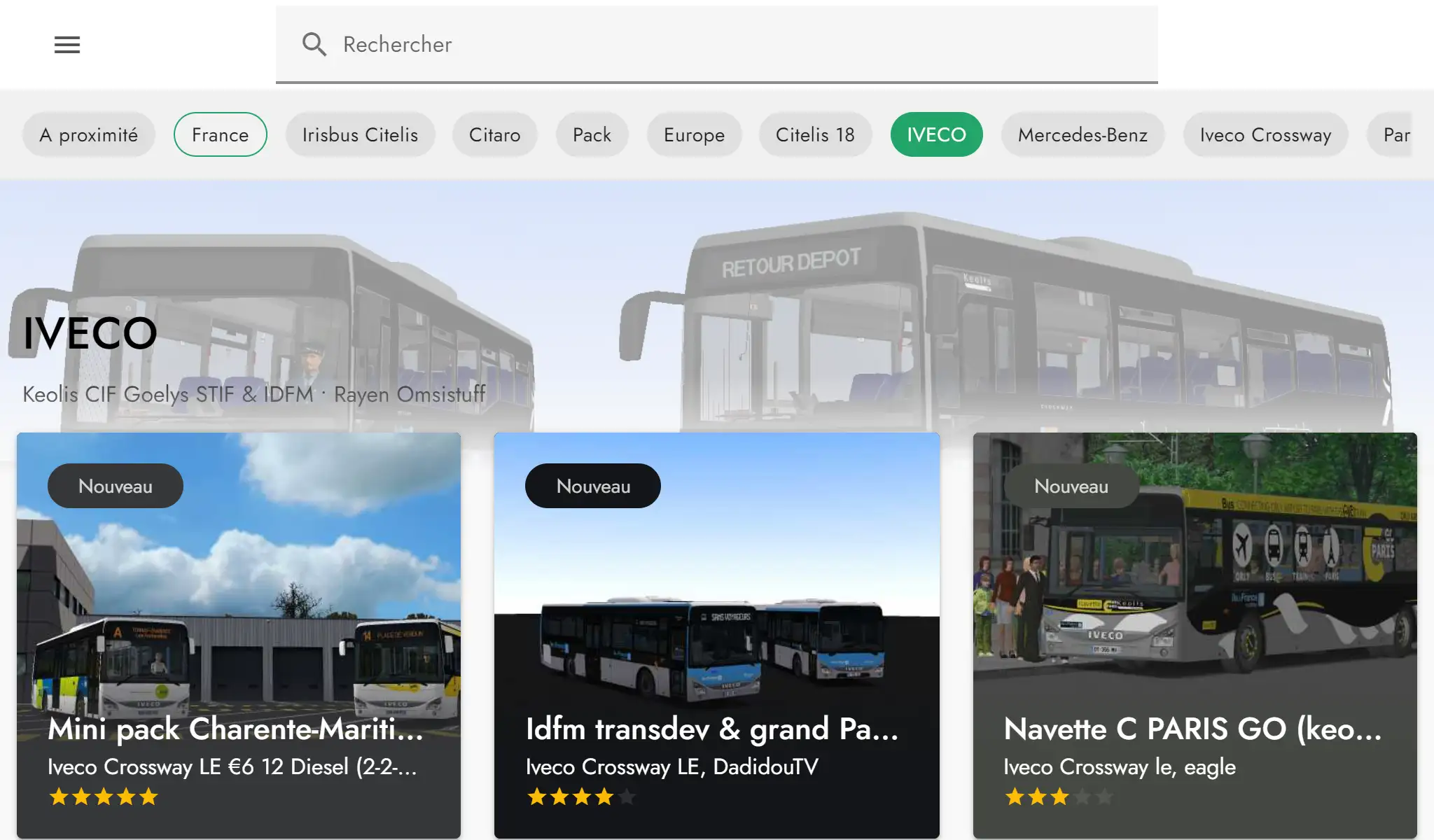Click the Nouveau badge on Navette card
Viewport: 1434px width, 840px height.
(1071, 486)
